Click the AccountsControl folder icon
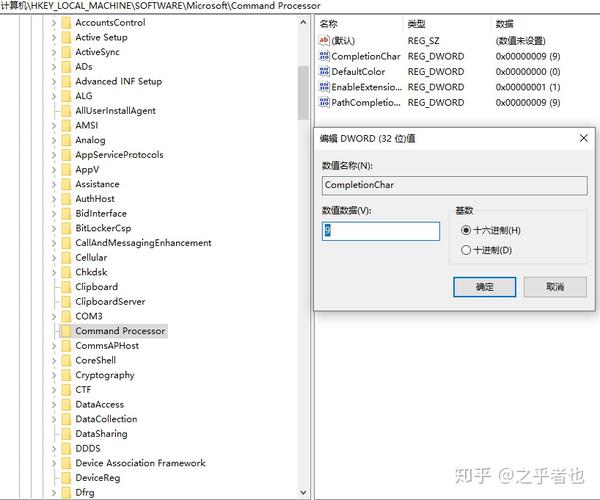This screenshot has height=500, width=600. coord(66,23)
